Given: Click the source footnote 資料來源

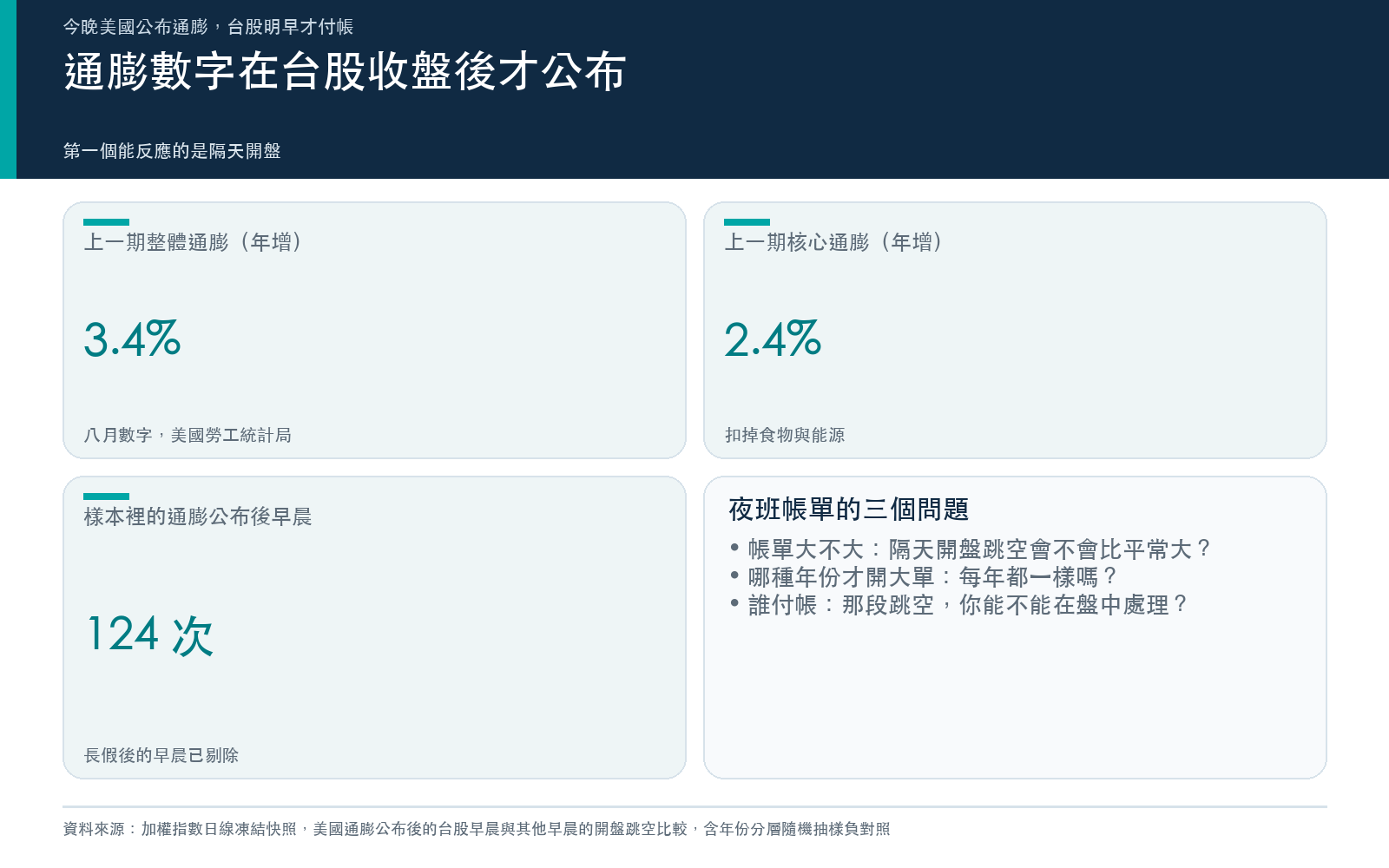Looking at the screenshot, I should click(x=477, y=829).
